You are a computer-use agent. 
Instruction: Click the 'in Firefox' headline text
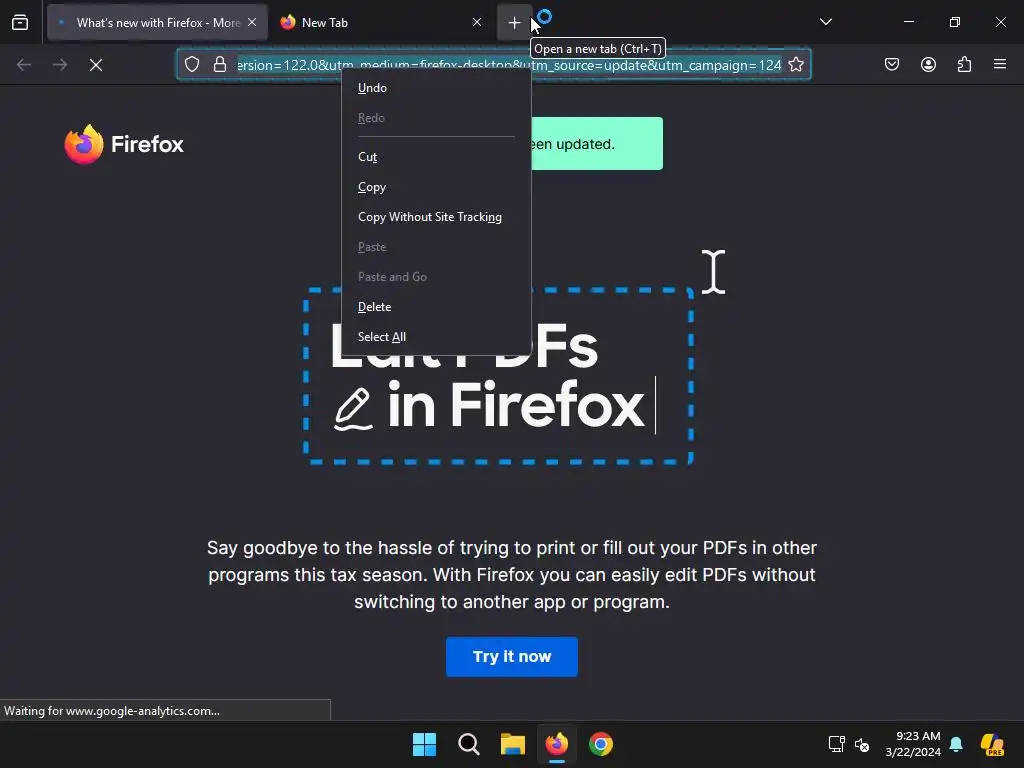click(516, 406)
